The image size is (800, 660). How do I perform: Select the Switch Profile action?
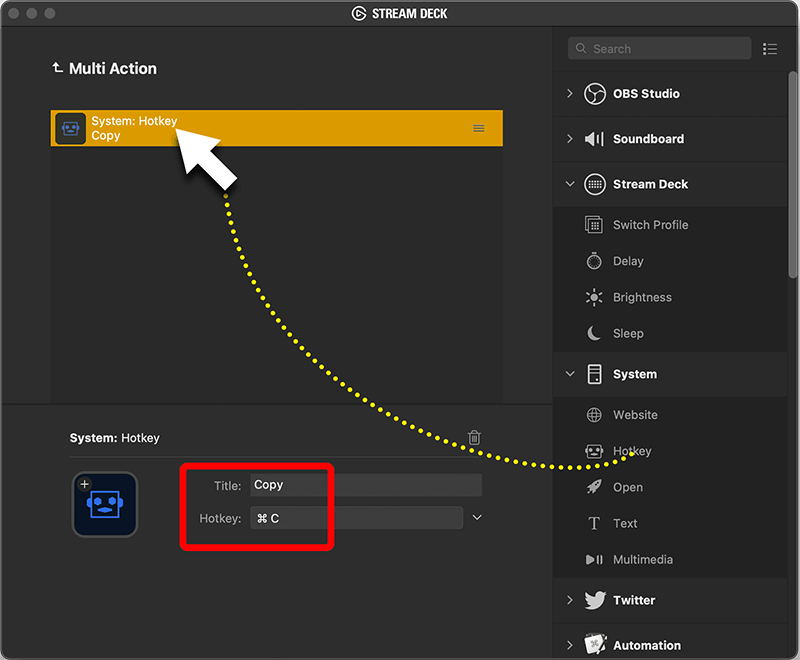pos(651,225)
